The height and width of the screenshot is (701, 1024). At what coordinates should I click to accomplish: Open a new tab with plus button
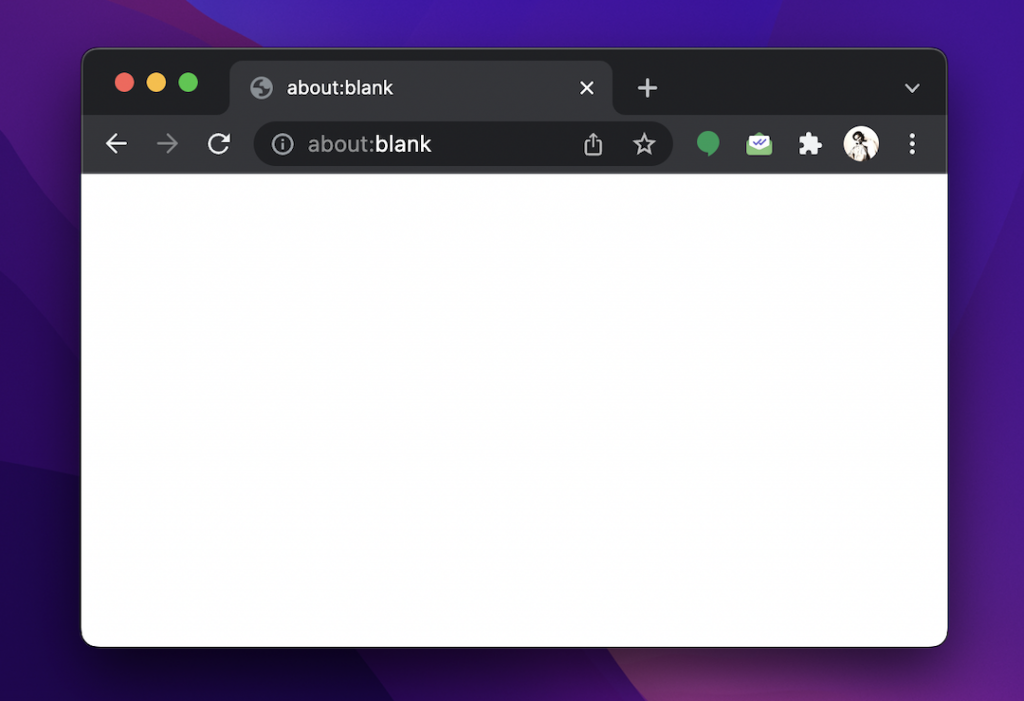[x=647, y=88]
